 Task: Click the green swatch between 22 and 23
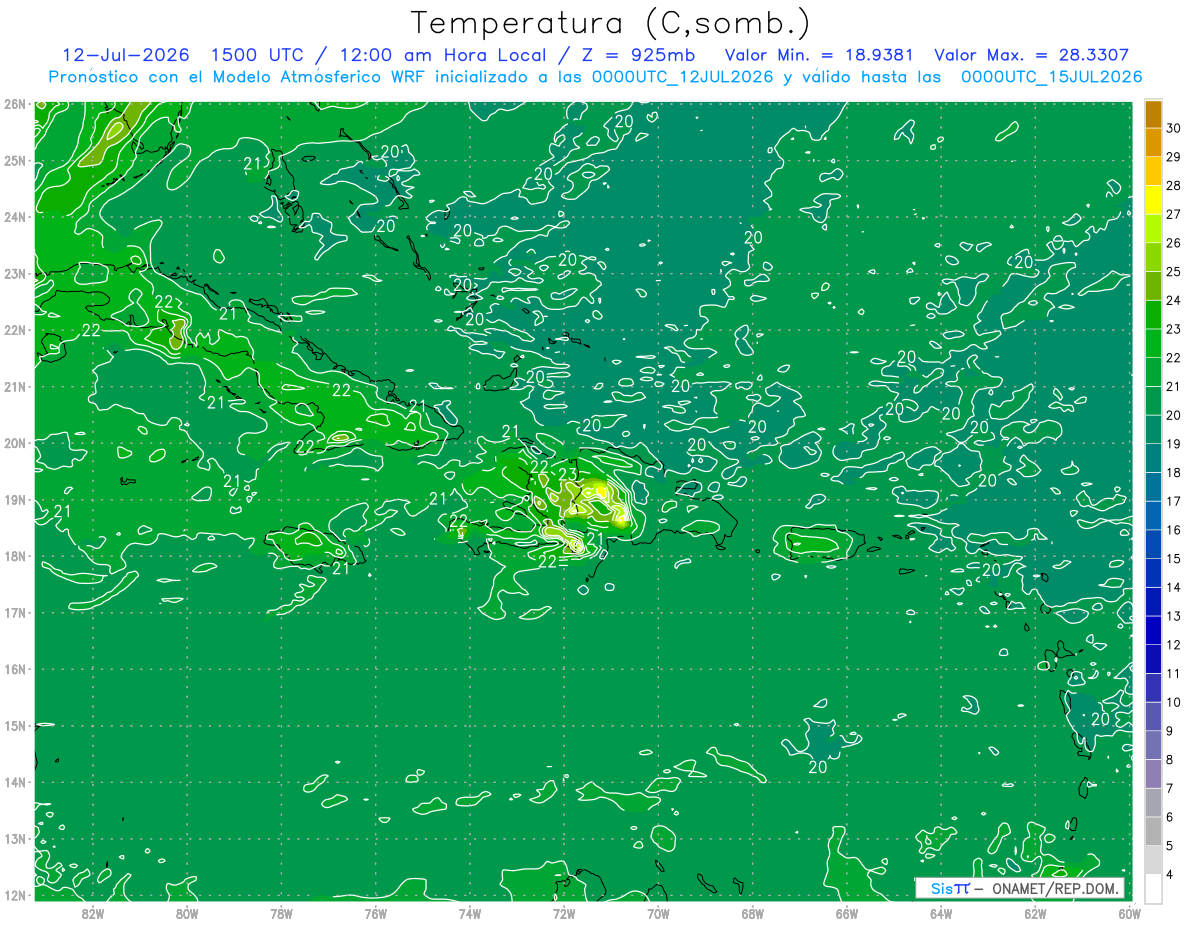pyautogui.click(x=1153, y=344)
